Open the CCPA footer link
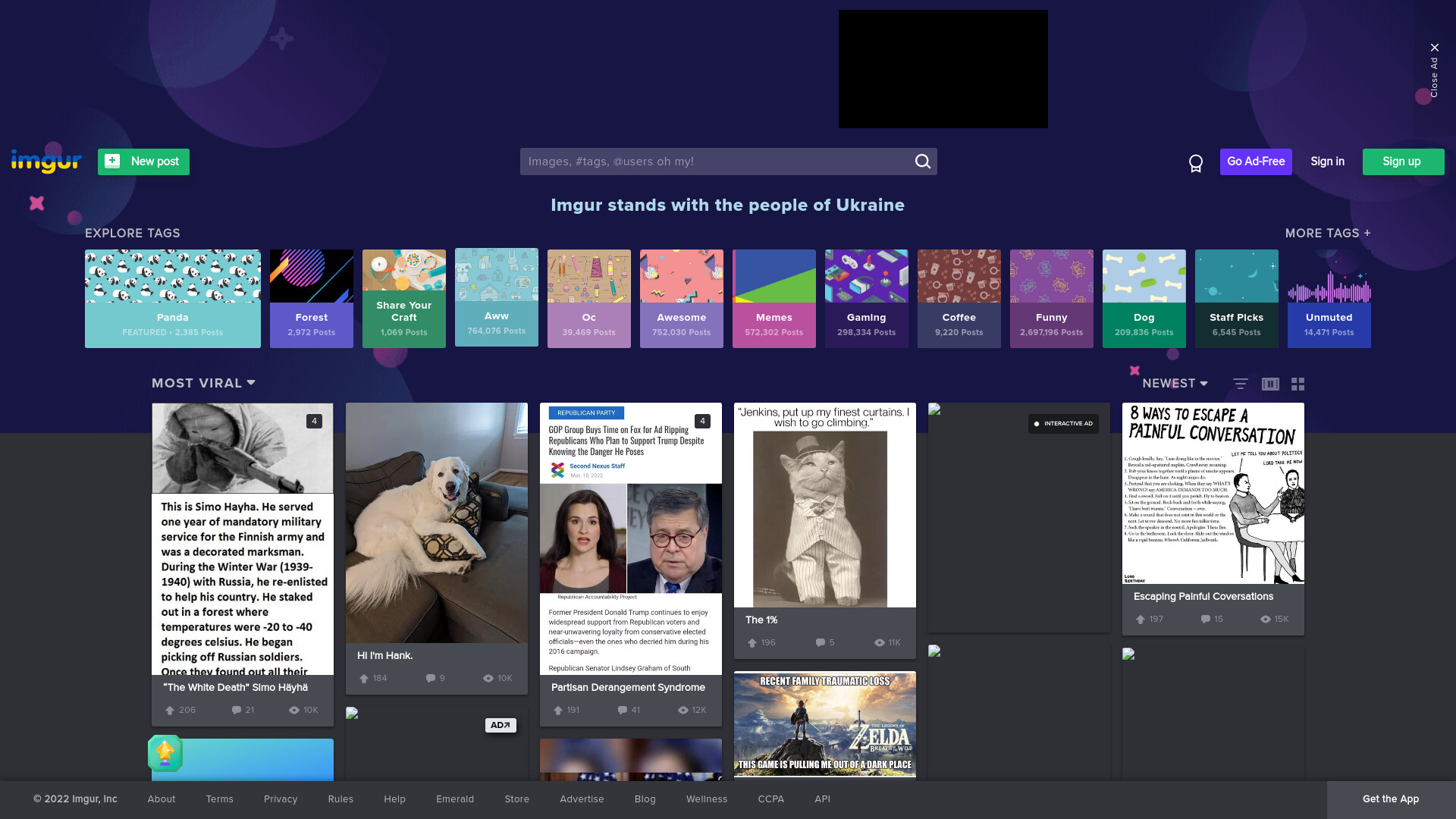 [x=771, y=799]
